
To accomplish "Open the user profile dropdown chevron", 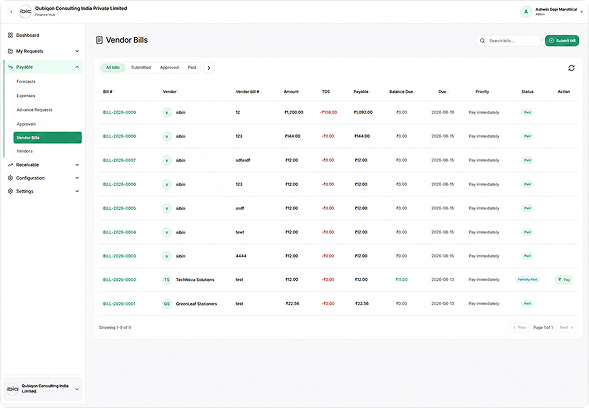I will [581, 12].
